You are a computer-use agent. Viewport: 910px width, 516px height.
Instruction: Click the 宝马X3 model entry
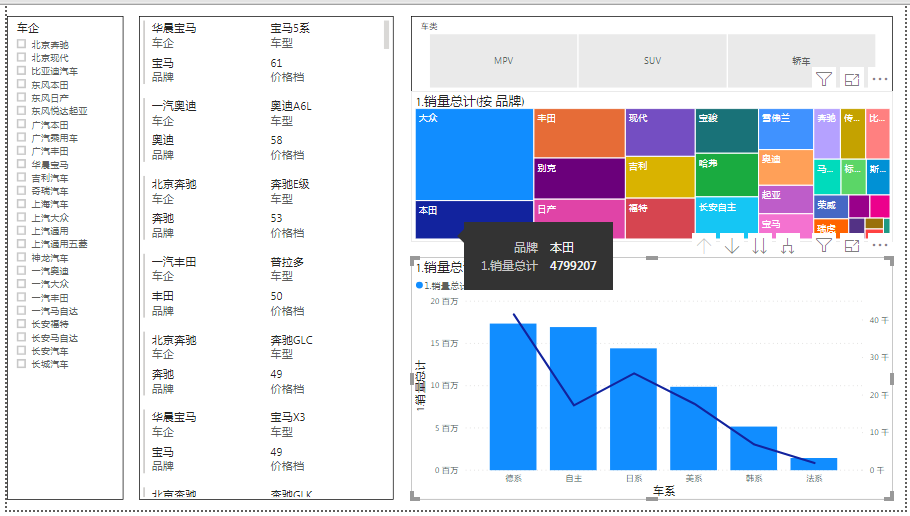point(288,417)
